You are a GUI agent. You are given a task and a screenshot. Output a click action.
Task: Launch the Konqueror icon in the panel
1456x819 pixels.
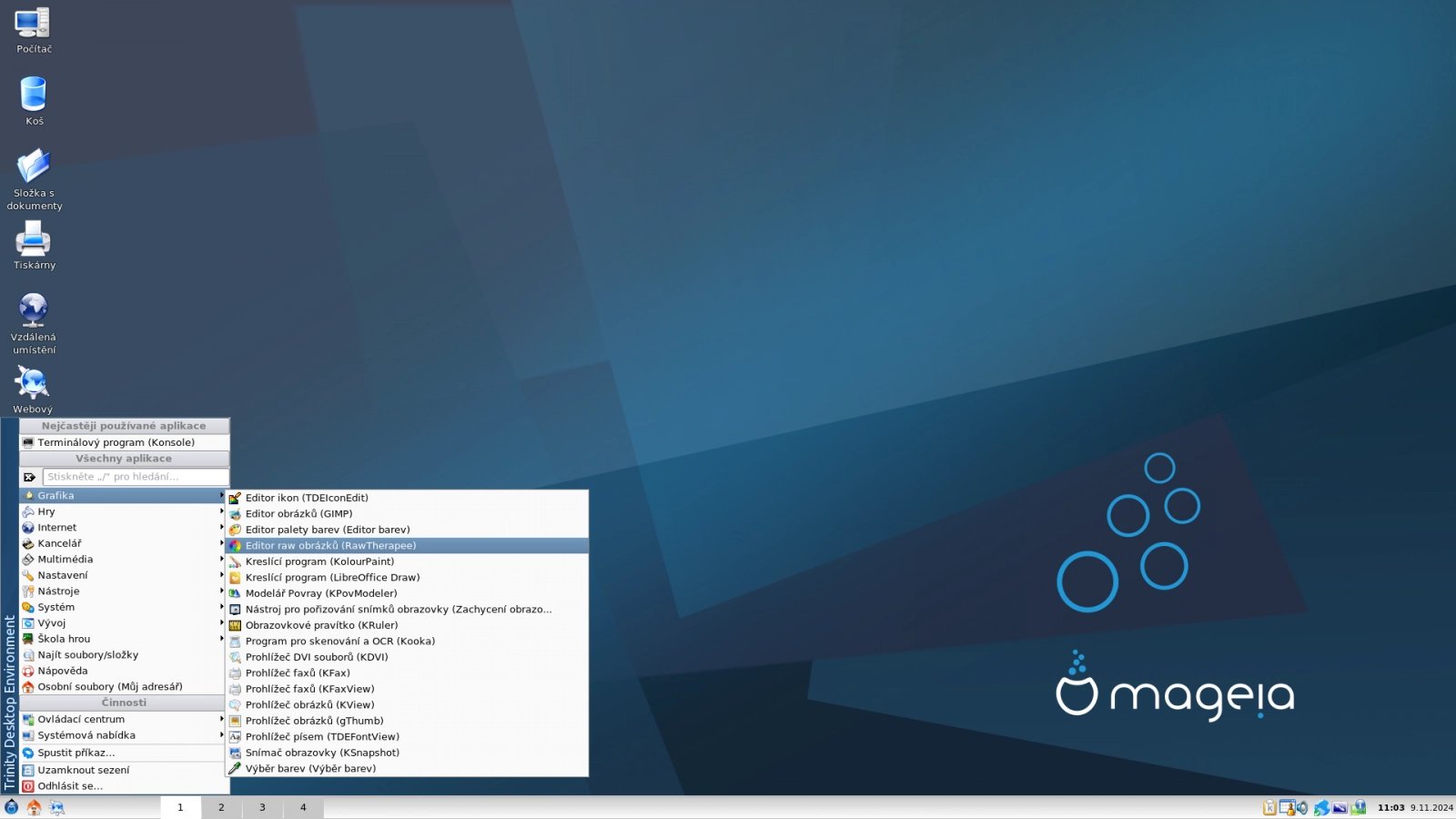click(56, 807)
